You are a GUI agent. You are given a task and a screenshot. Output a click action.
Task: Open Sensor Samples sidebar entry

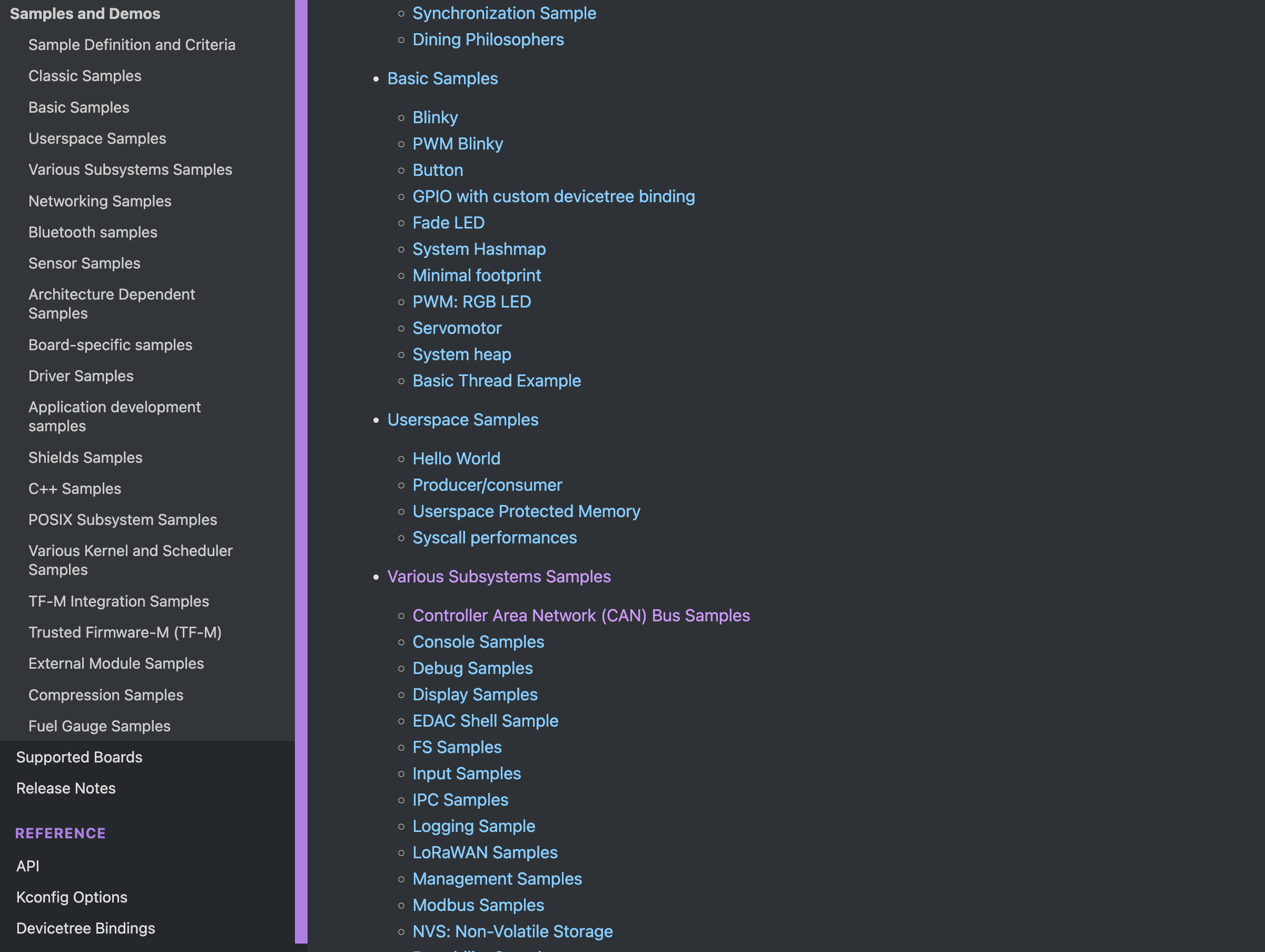pos(84,264)
